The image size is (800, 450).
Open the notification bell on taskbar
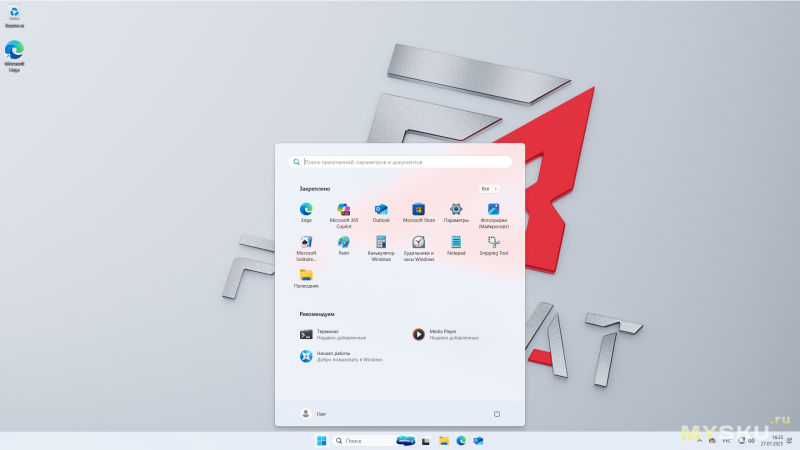[x=790, y=441]
